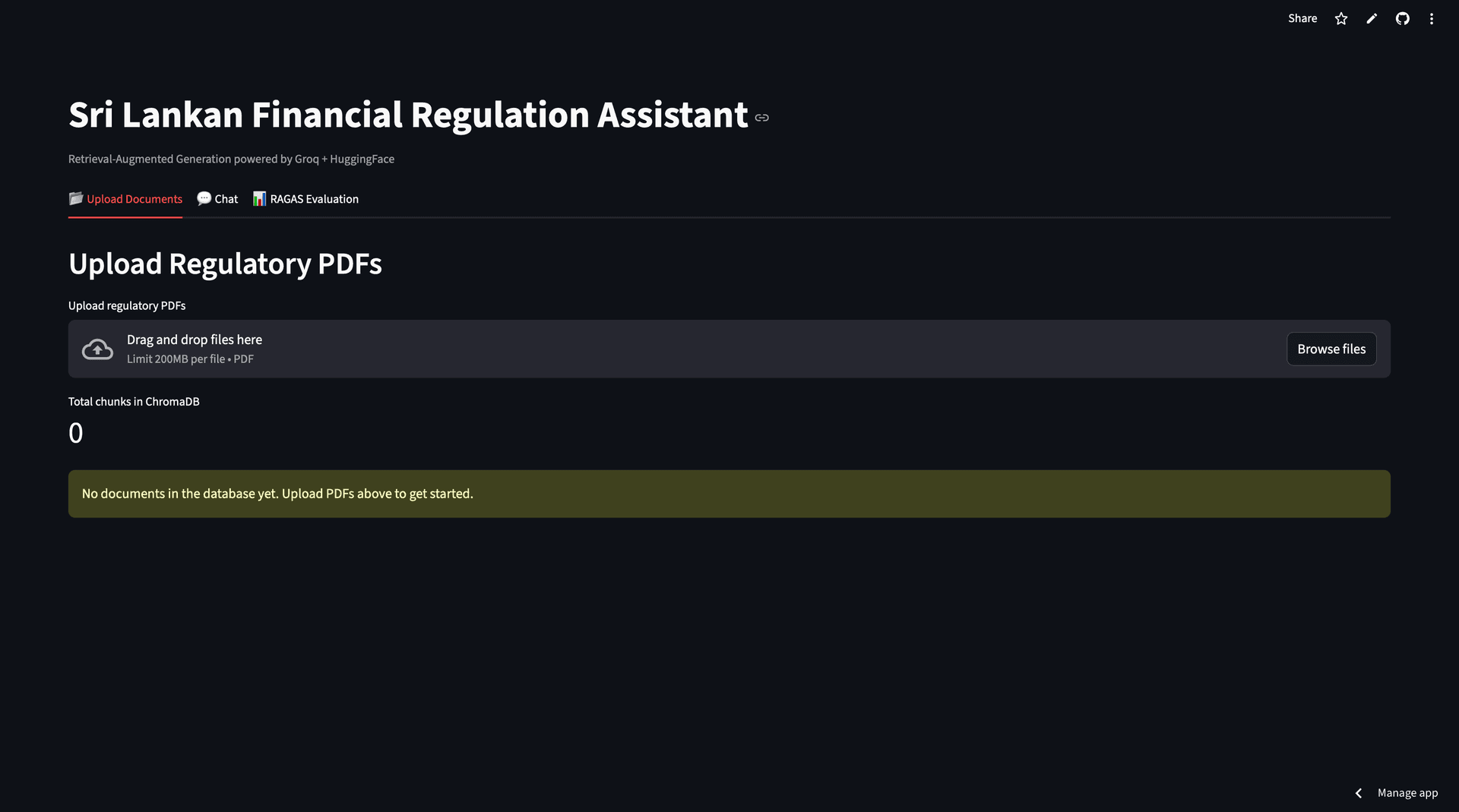
Task: Click the cloud upload icon
Action: pyautogui.click(x=97, y=349)
